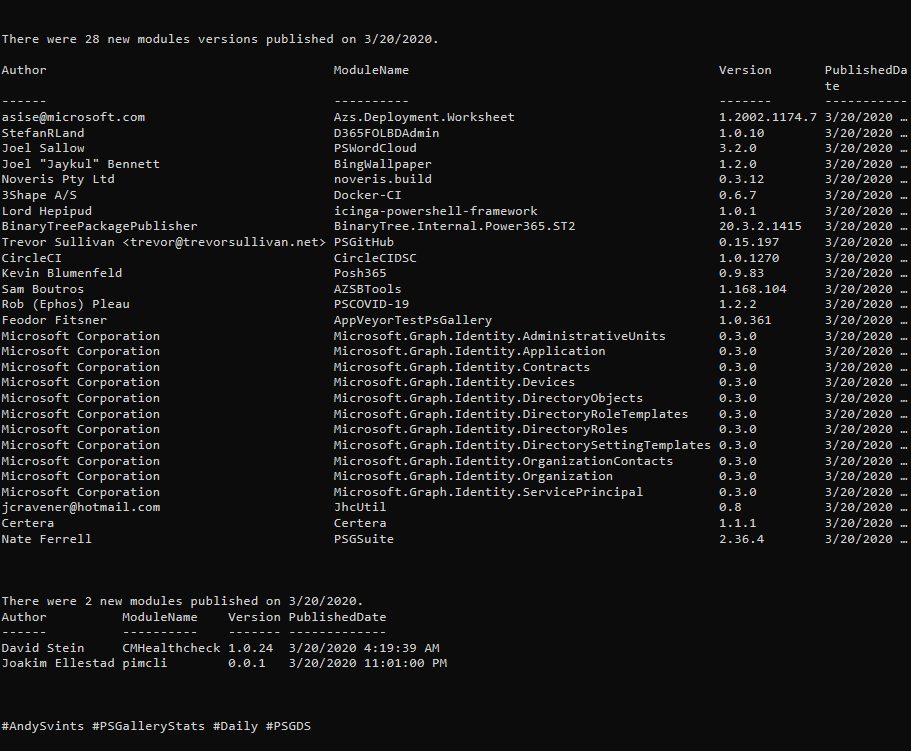Click module 'BinaryTree.Internal.Power365.ST2'

(454, 227)
